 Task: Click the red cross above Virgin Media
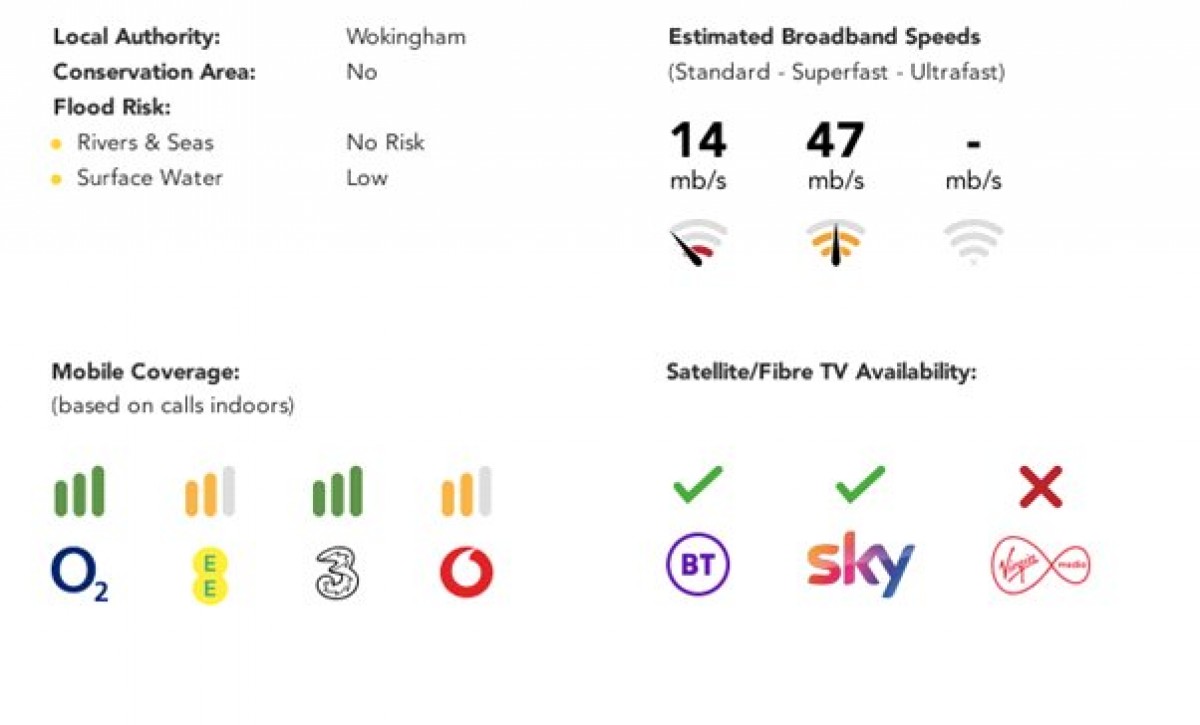[x=1040, y=487]
